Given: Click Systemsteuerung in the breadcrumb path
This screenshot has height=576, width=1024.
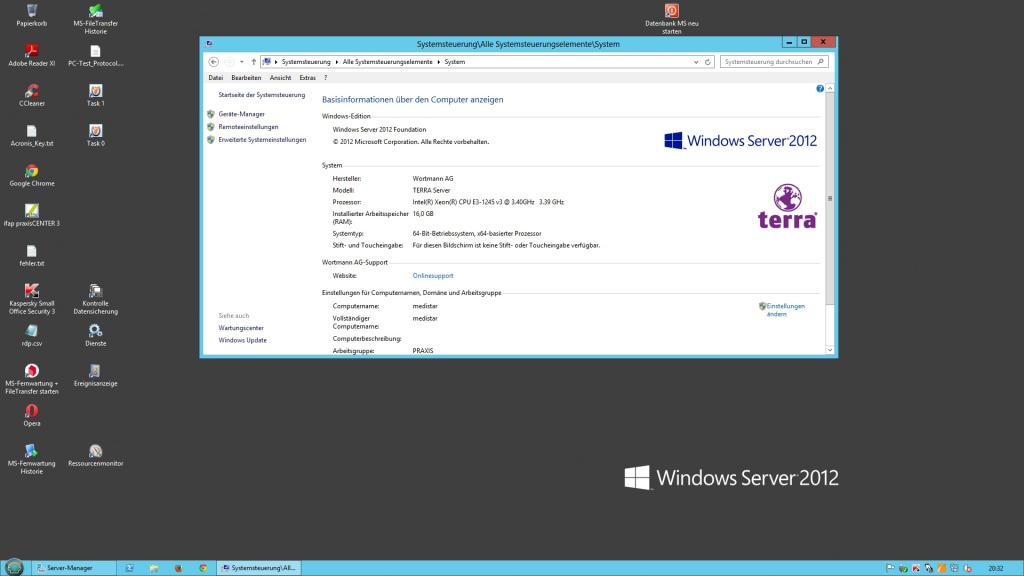Looking at the screenshot, I should (x=306, y=62).
